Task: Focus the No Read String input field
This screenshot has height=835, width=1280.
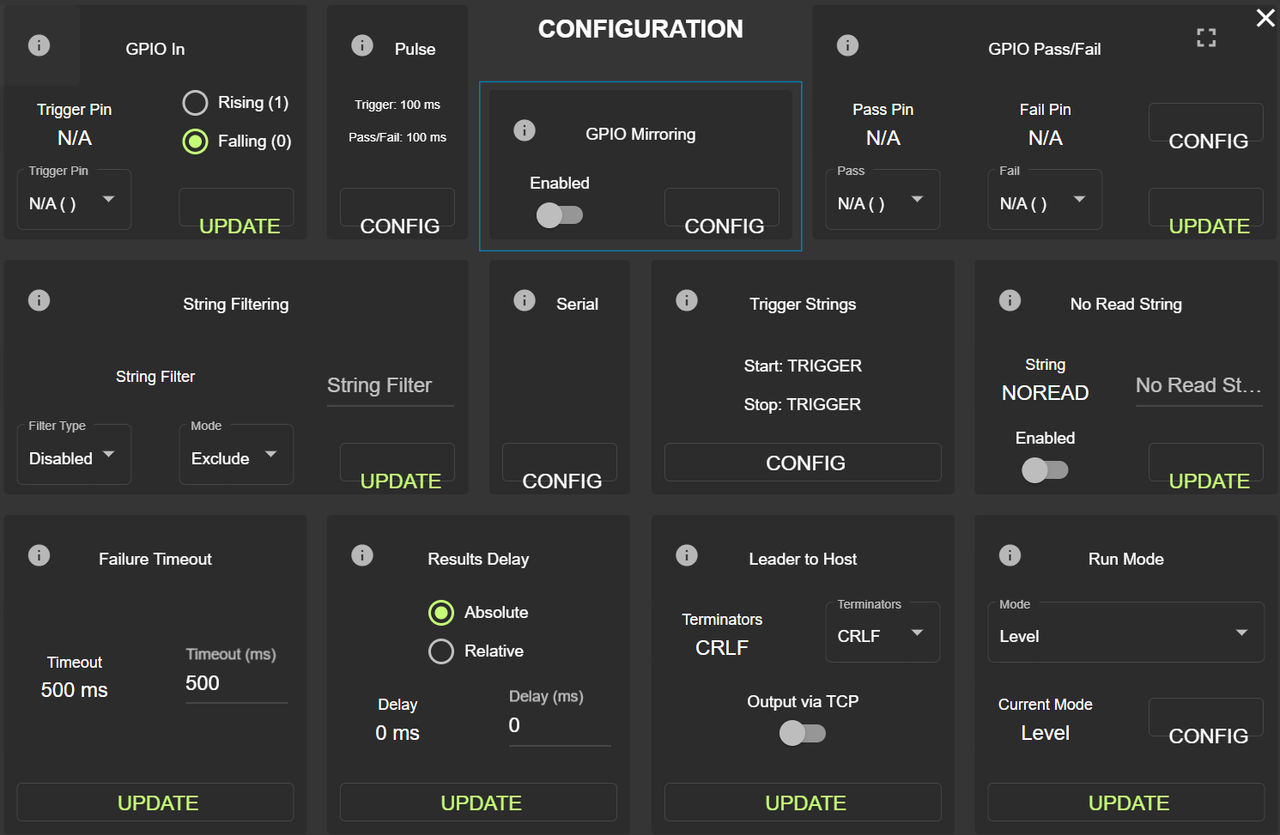Action: point(1199,385)
